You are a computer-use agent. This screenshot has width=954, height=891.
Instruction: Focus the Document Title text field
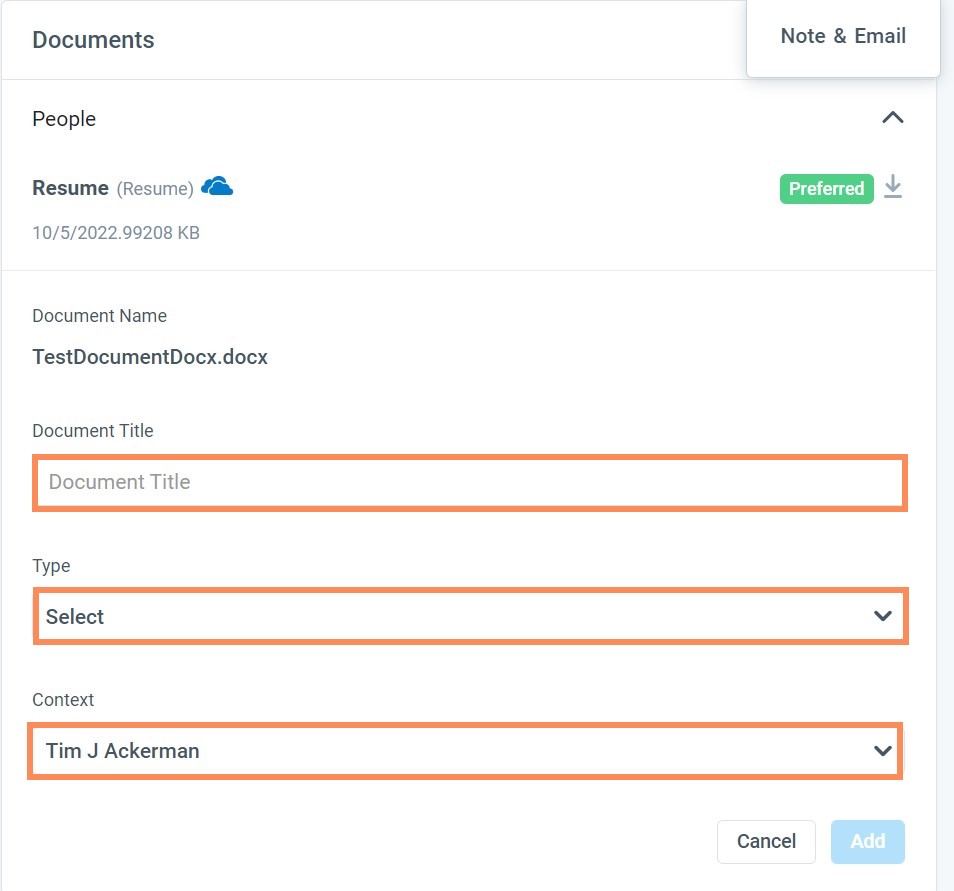[470, 483]
